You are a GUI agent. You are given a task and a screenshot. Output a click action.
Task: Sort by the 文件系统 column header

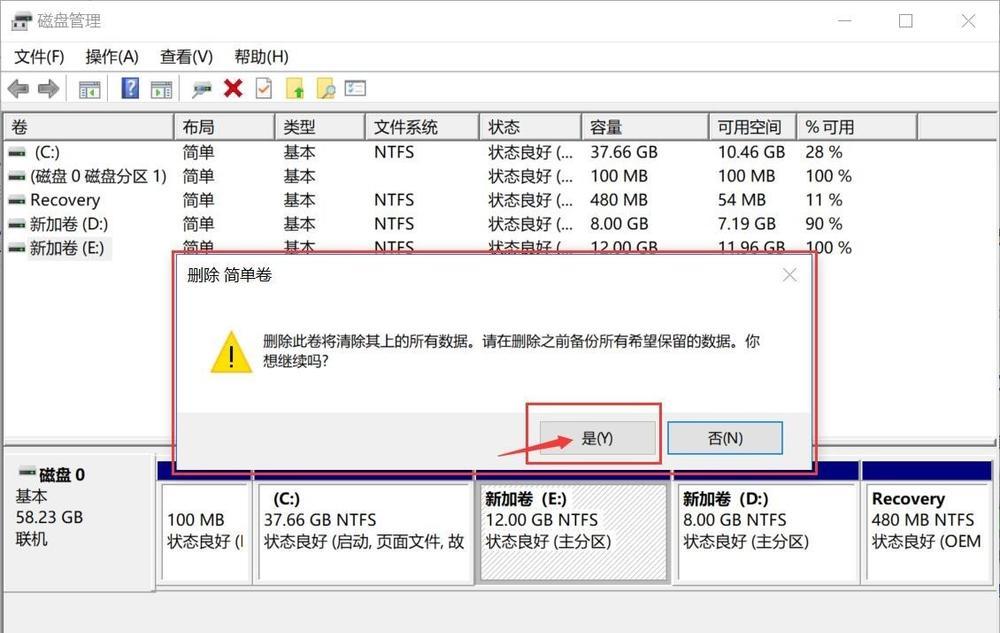click(422, 127)
